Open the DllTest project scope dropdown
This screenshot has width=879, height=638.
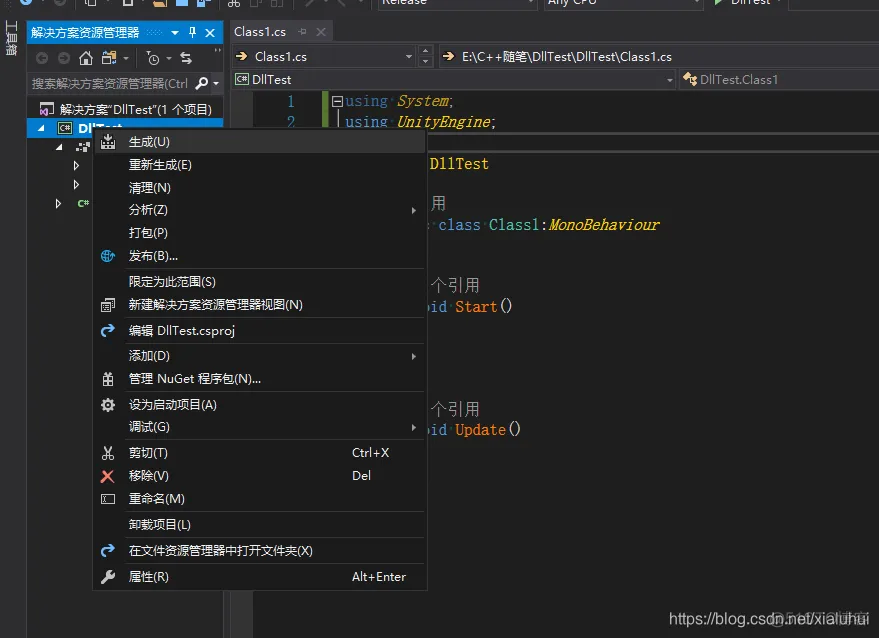coord(669,80)
